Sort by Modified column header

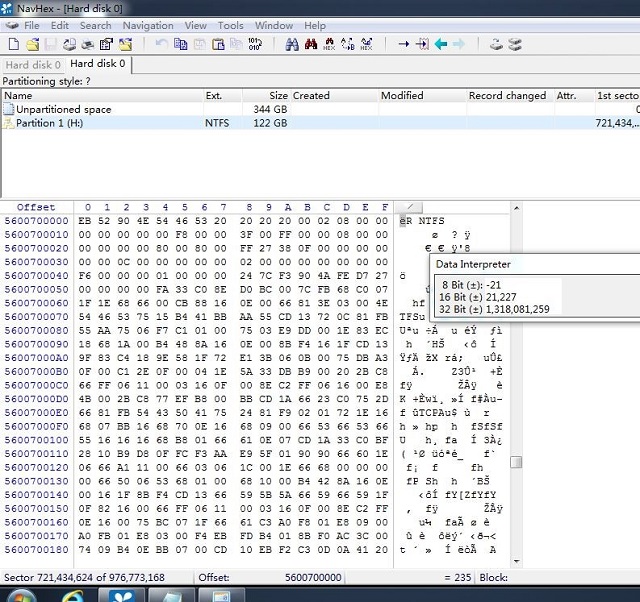[x=422, y=96]
